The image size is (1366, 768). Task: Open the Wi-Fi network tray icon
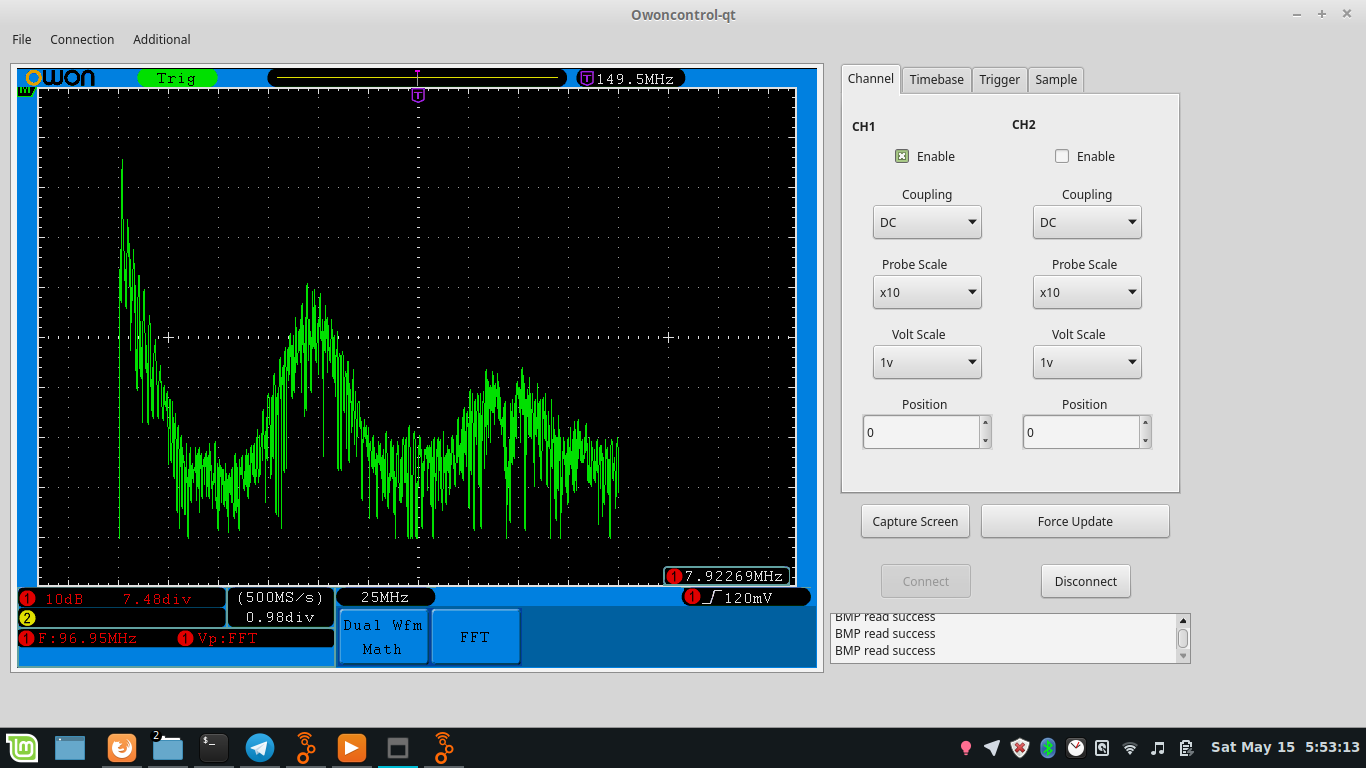click(x=1130, y=747)
